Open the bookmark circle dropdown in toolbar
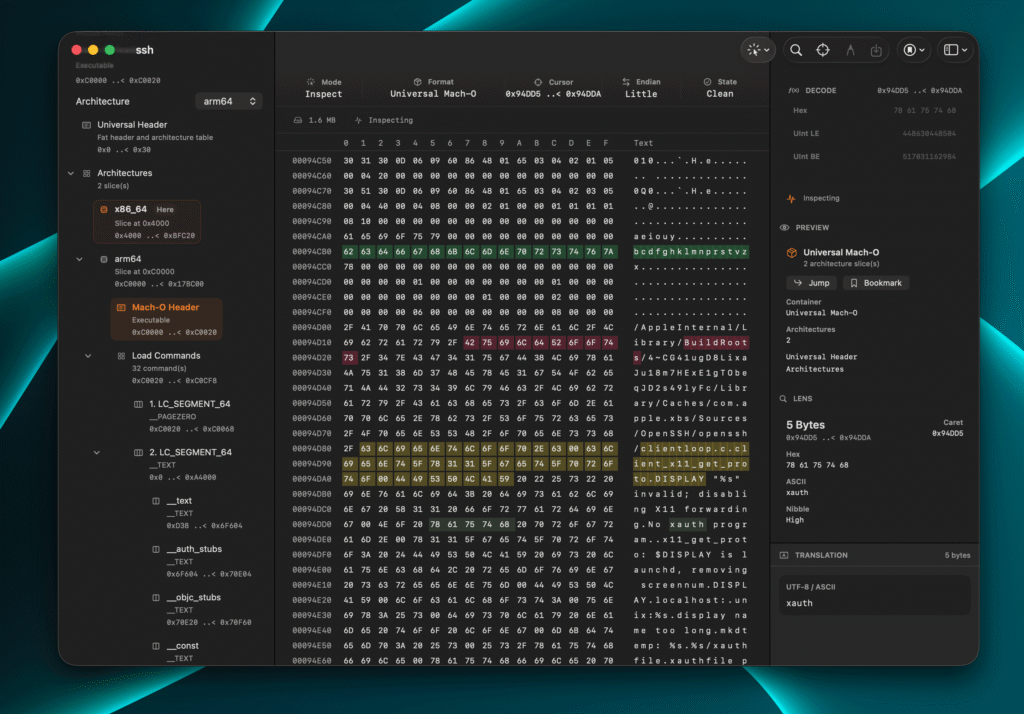1024x714 pixels. pos(914,50)
